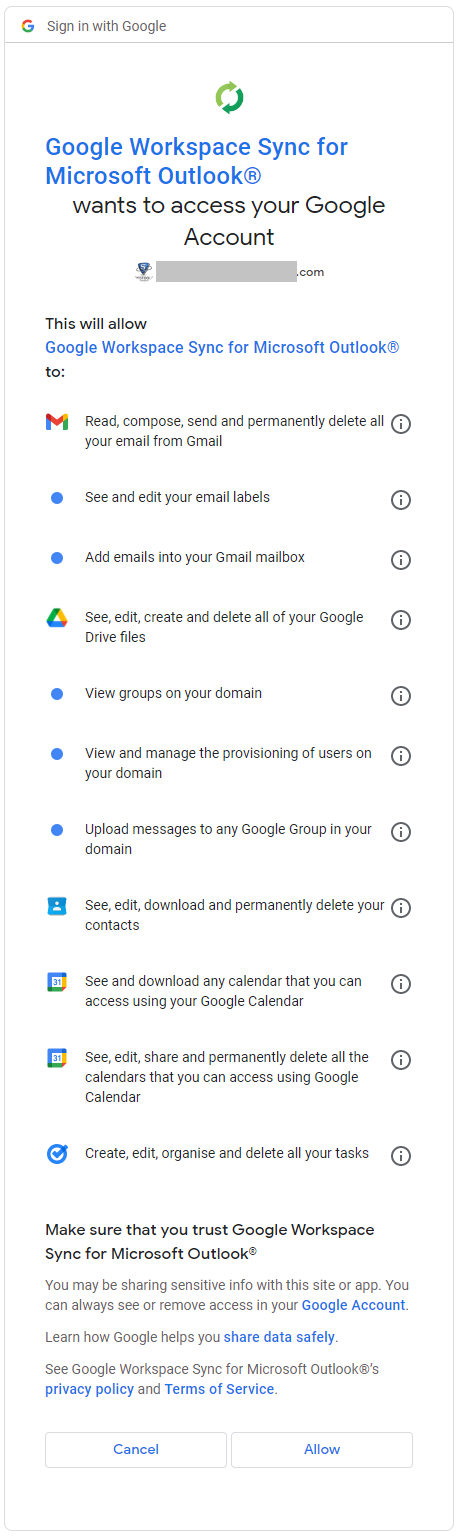This screenshot has width=456, height=1537.
Task: Show info for 'Create, edit, organise and delete' tasks
Action: pyautogui.click(x=401, y=1156)
